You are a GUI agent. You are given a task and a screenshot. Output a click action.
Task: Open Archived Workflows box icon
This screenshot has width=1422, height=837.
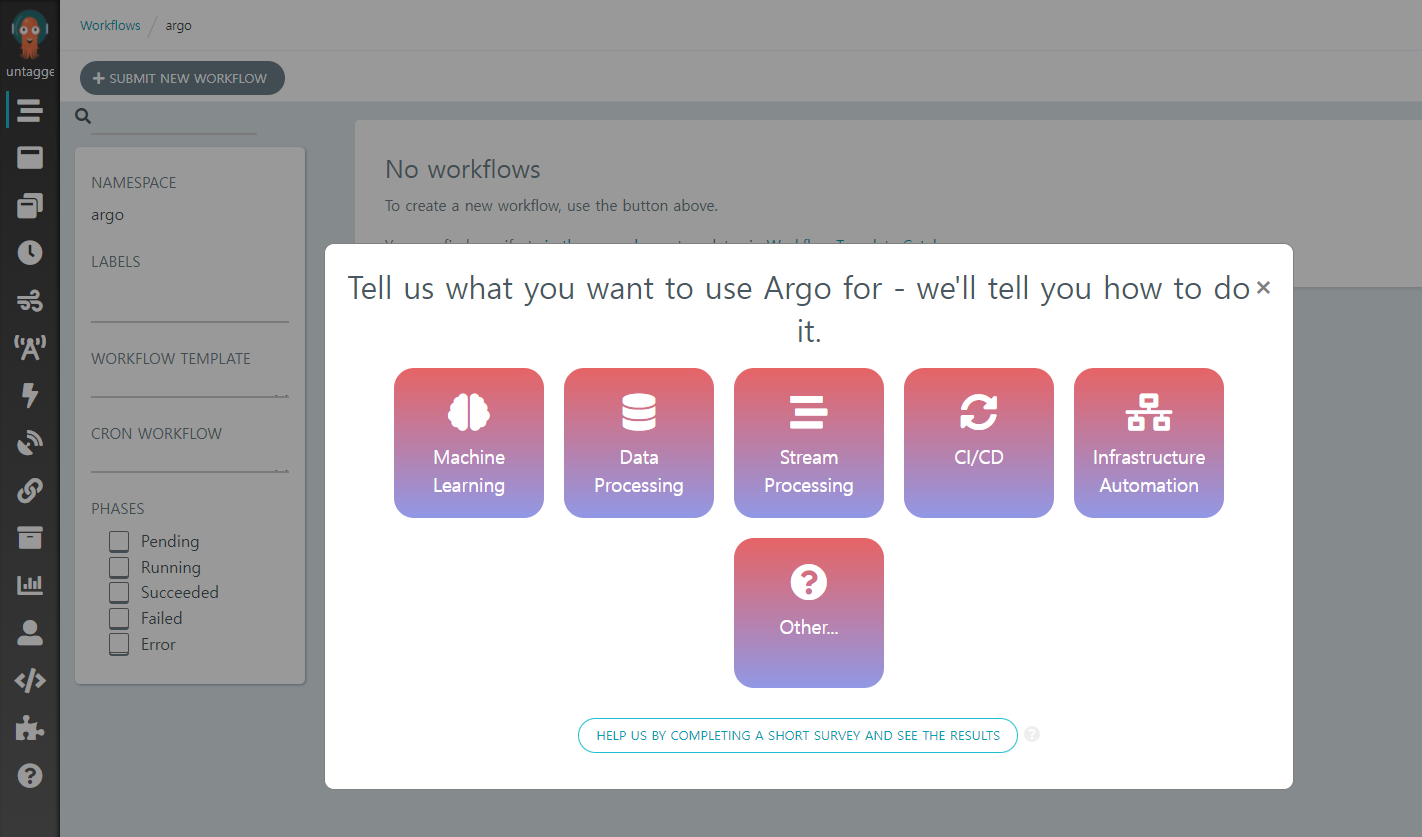tap(30, 538)
